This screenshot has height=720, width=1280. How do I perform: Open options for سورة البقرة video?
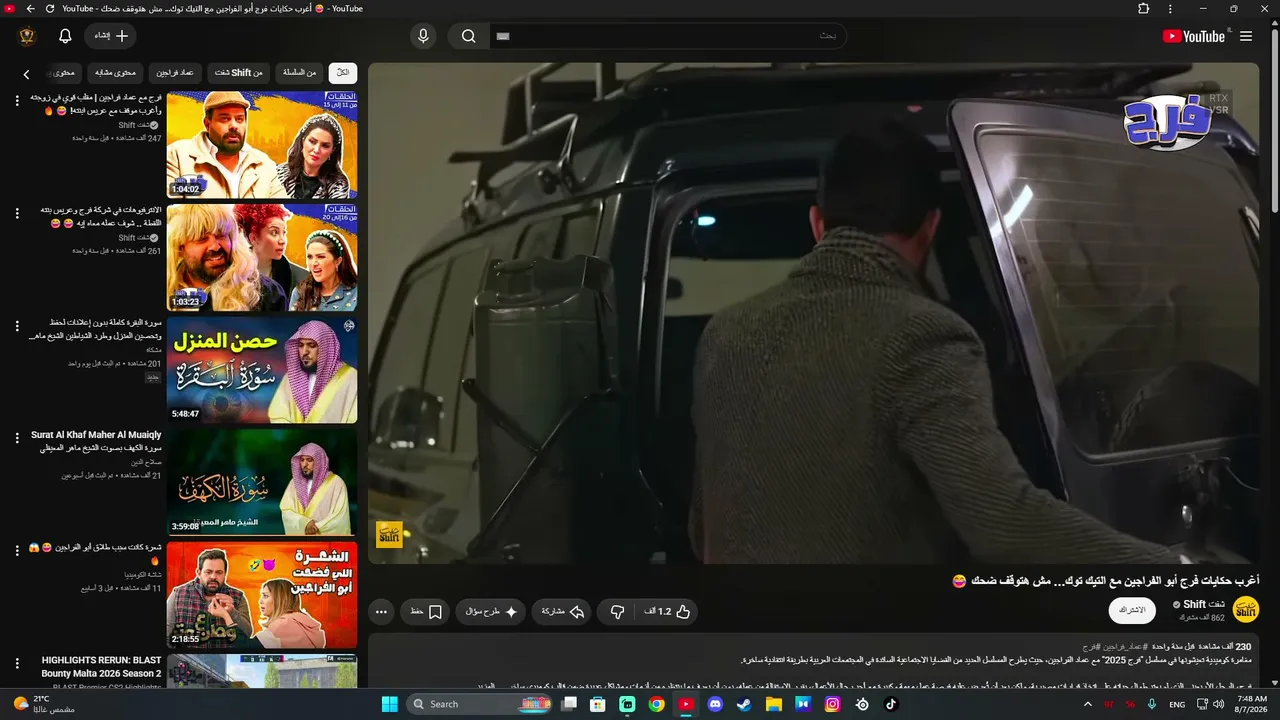pos(17,325)
